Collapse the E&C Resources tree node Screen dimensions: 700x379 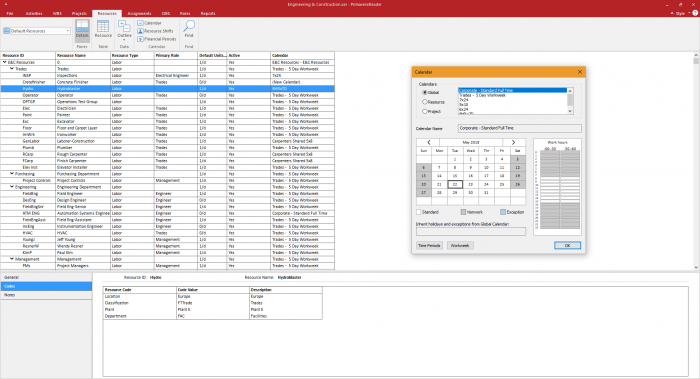tap(5, 62)
